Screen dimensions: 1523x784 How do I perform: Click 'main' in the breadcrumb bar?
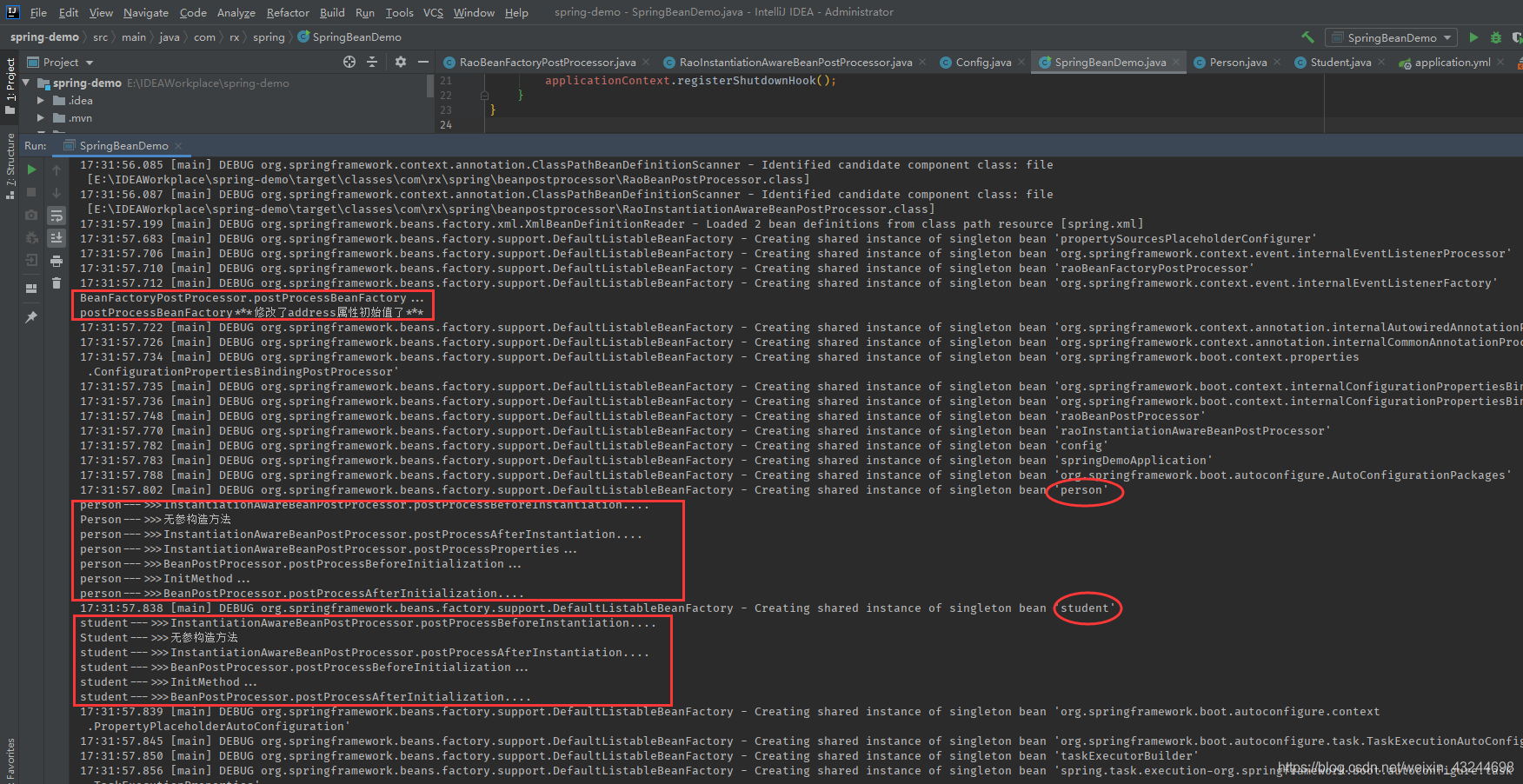(134, 37)
